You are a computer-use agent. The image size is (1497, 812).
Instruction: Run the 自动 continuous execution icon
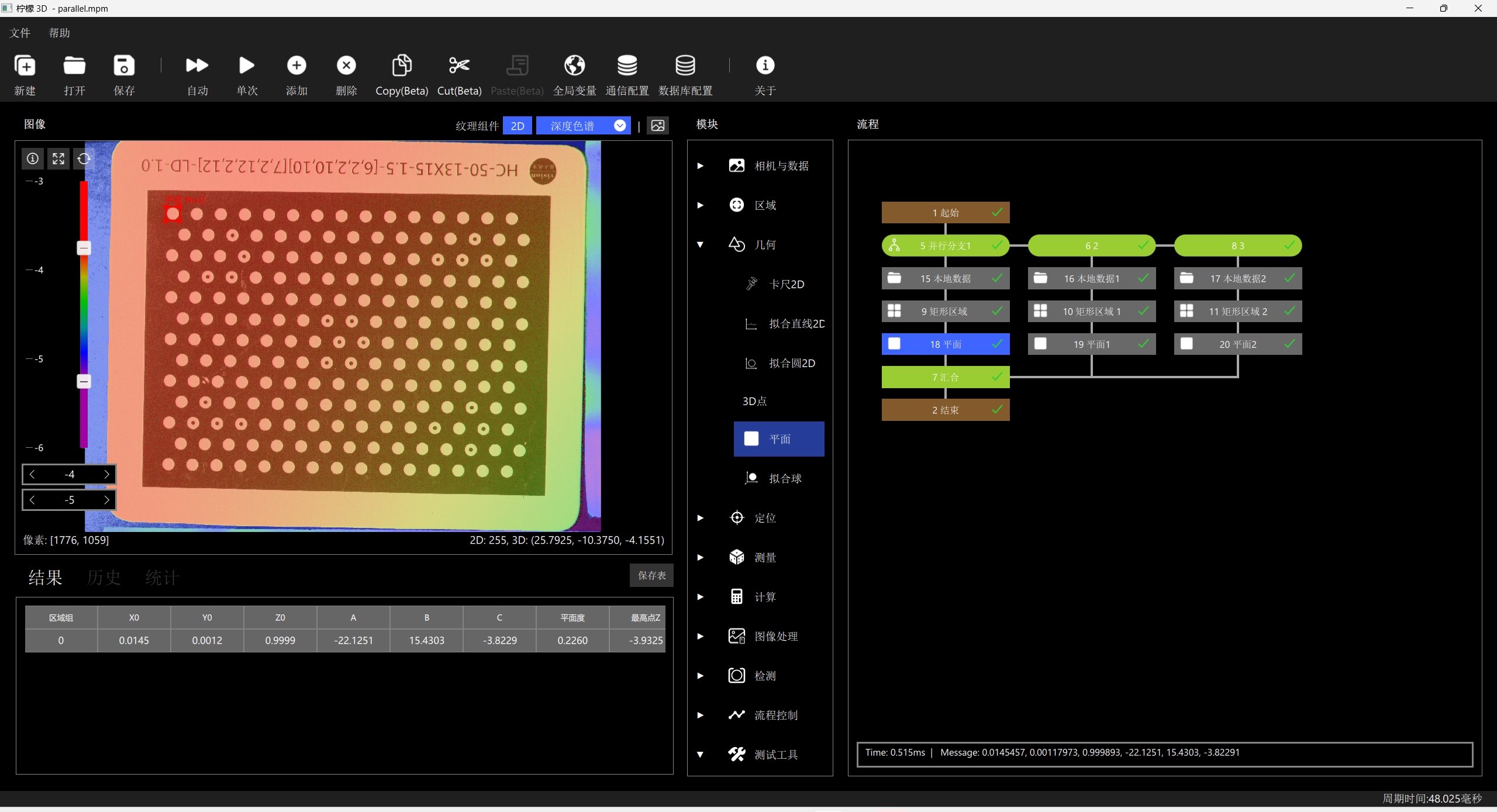coord(197,65)
